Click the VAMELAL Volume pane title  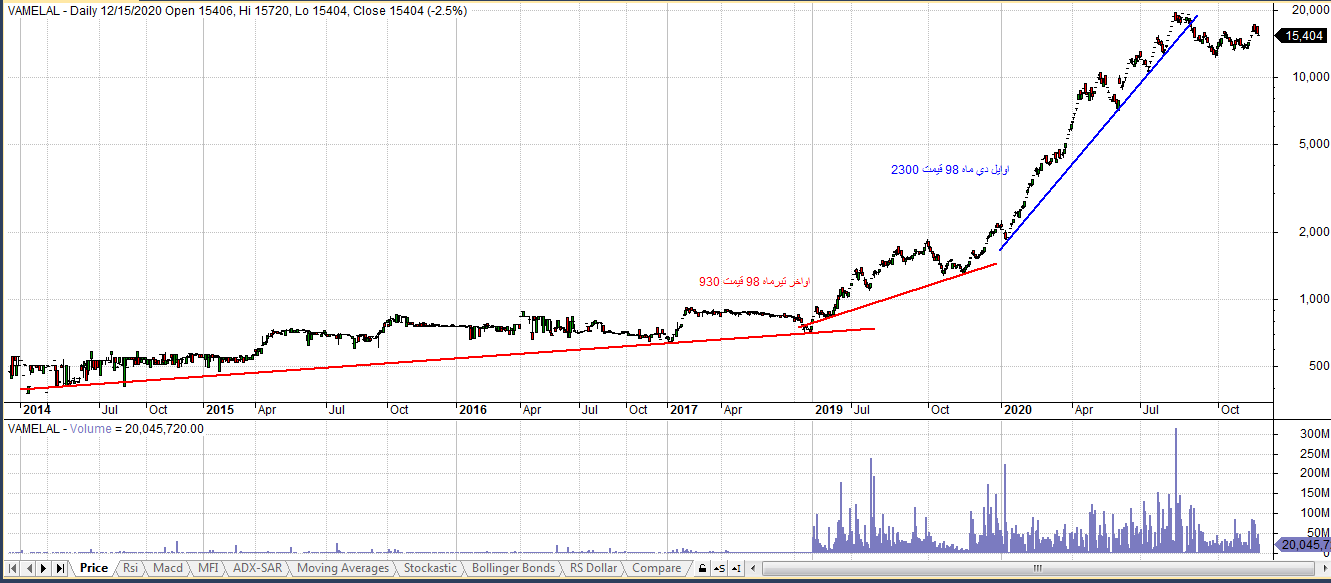(x=106, y=429)
